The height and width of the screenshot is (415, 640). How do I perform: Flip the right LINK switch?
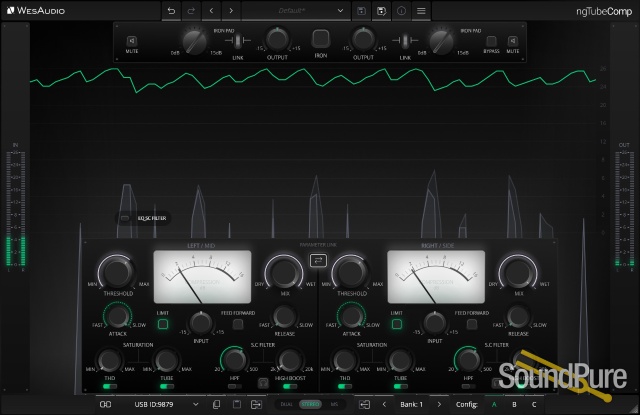coord(405,40)
